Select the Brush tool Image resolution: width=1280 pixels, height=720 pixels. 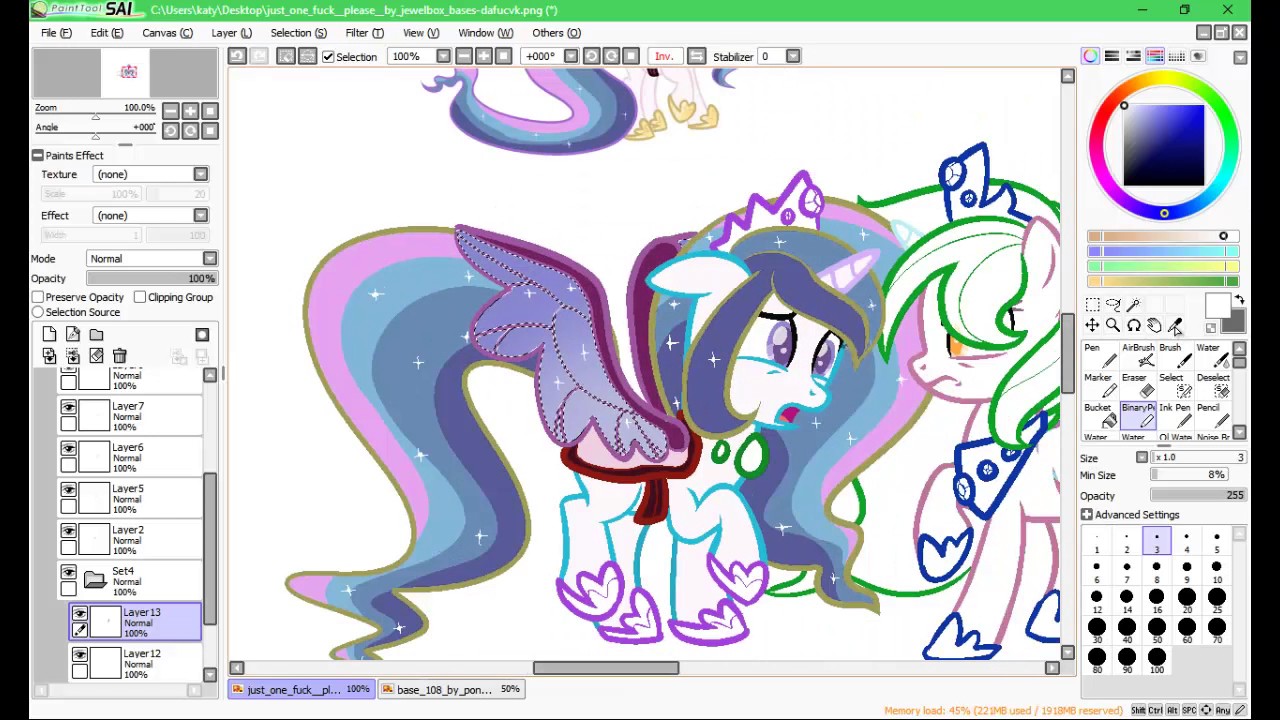pos(1173,356)
